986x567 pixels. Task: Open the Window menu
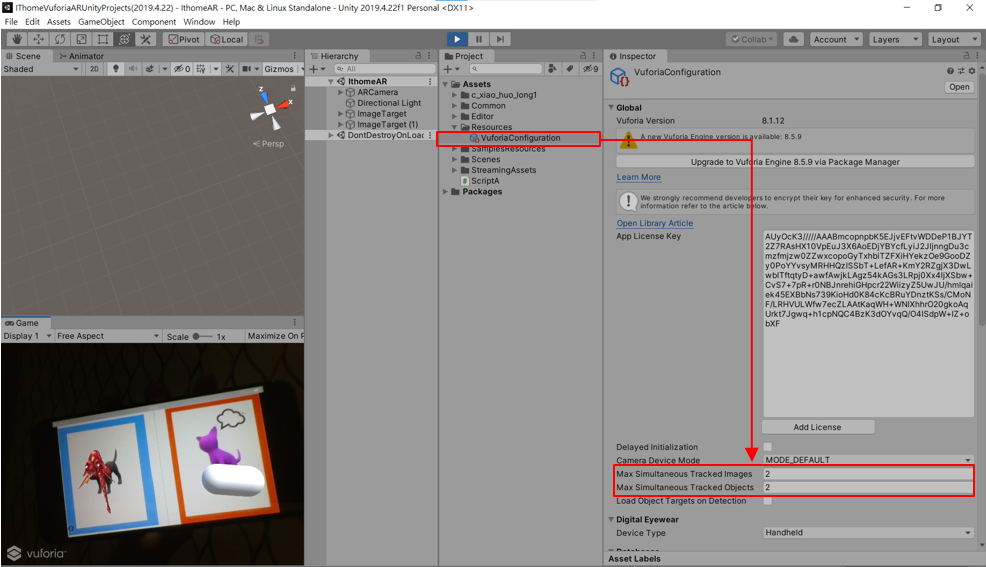tap(199, 21)
